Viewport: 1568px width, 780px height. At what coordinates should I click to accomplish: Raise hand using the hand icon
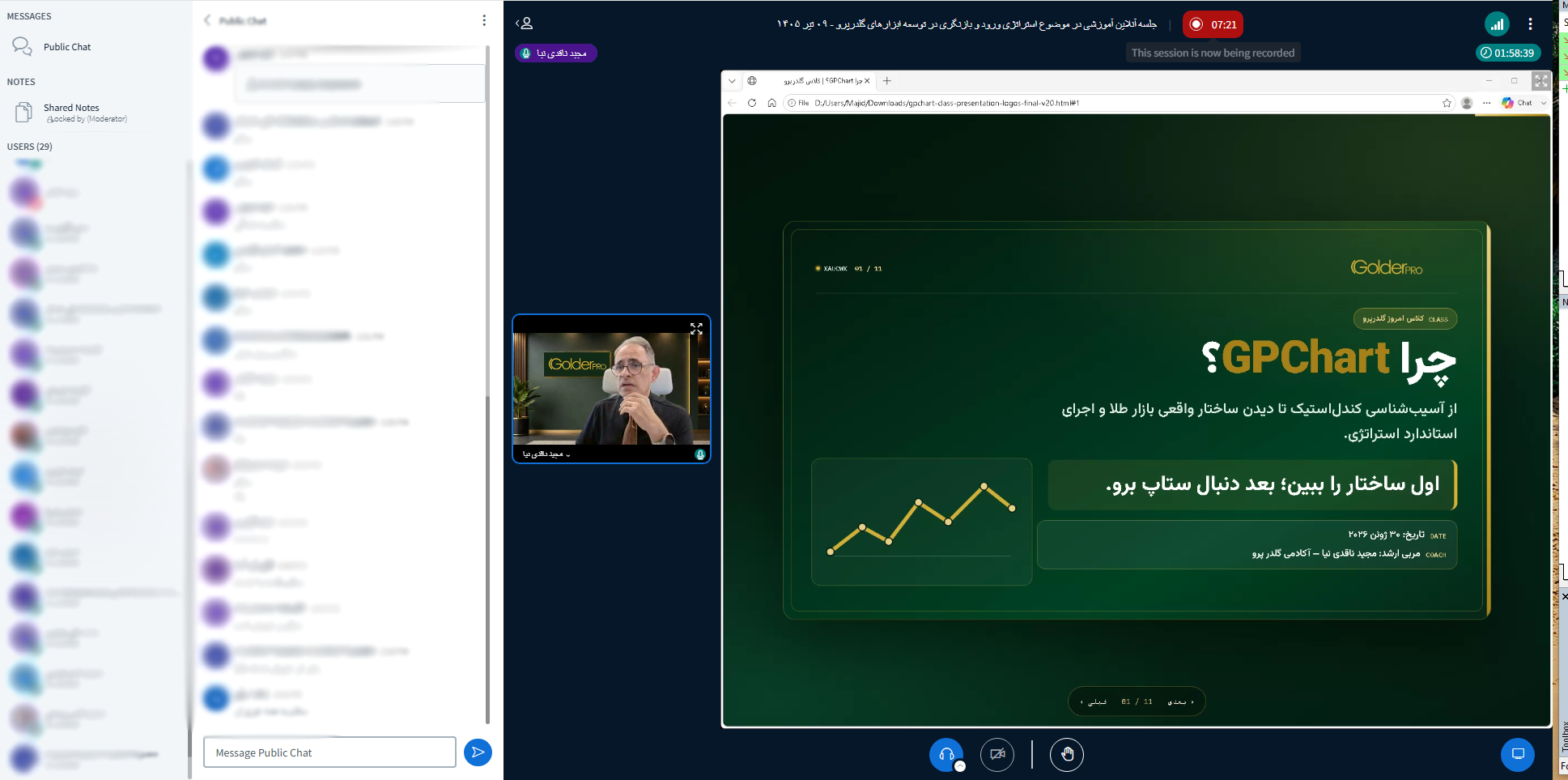coord(1067,755)
